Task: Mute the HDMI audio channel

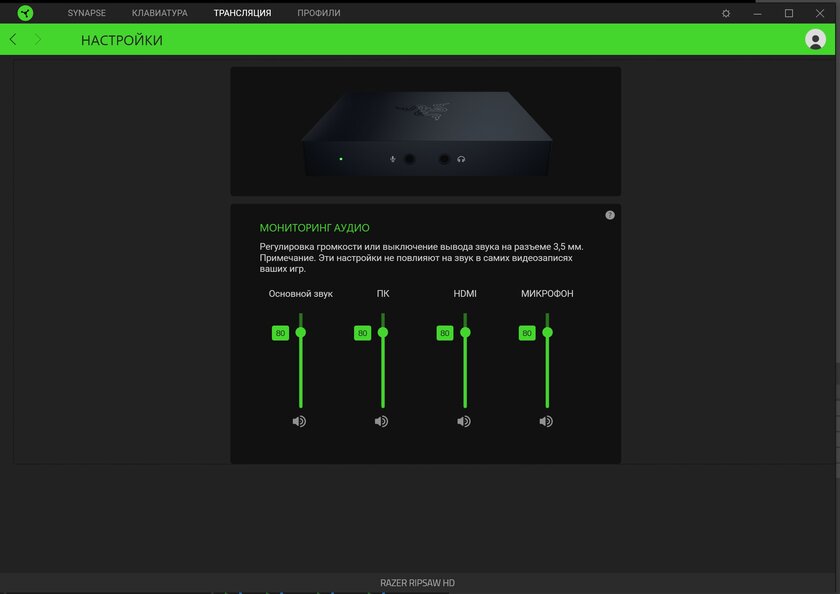Action: 464,422
